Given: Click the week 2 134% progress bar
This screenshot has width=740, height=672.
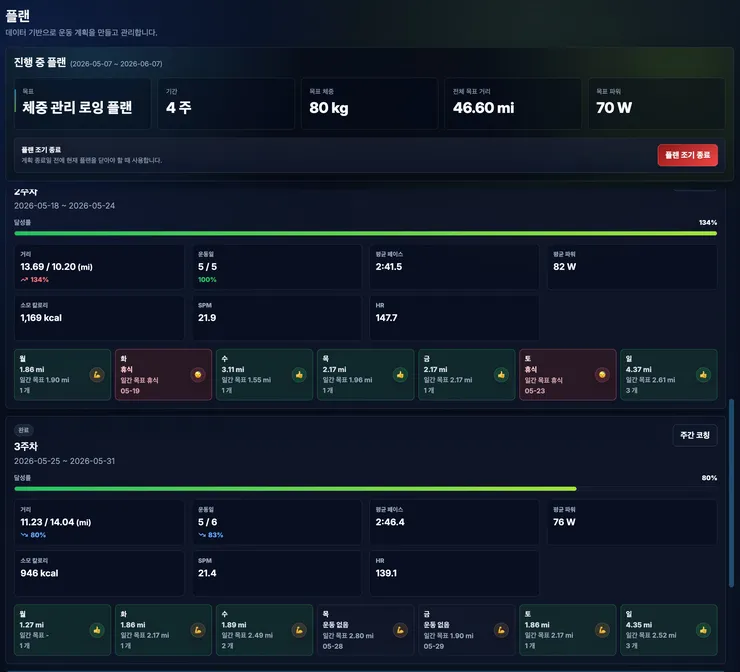Looking at the screenshot, I should point(366,233).
